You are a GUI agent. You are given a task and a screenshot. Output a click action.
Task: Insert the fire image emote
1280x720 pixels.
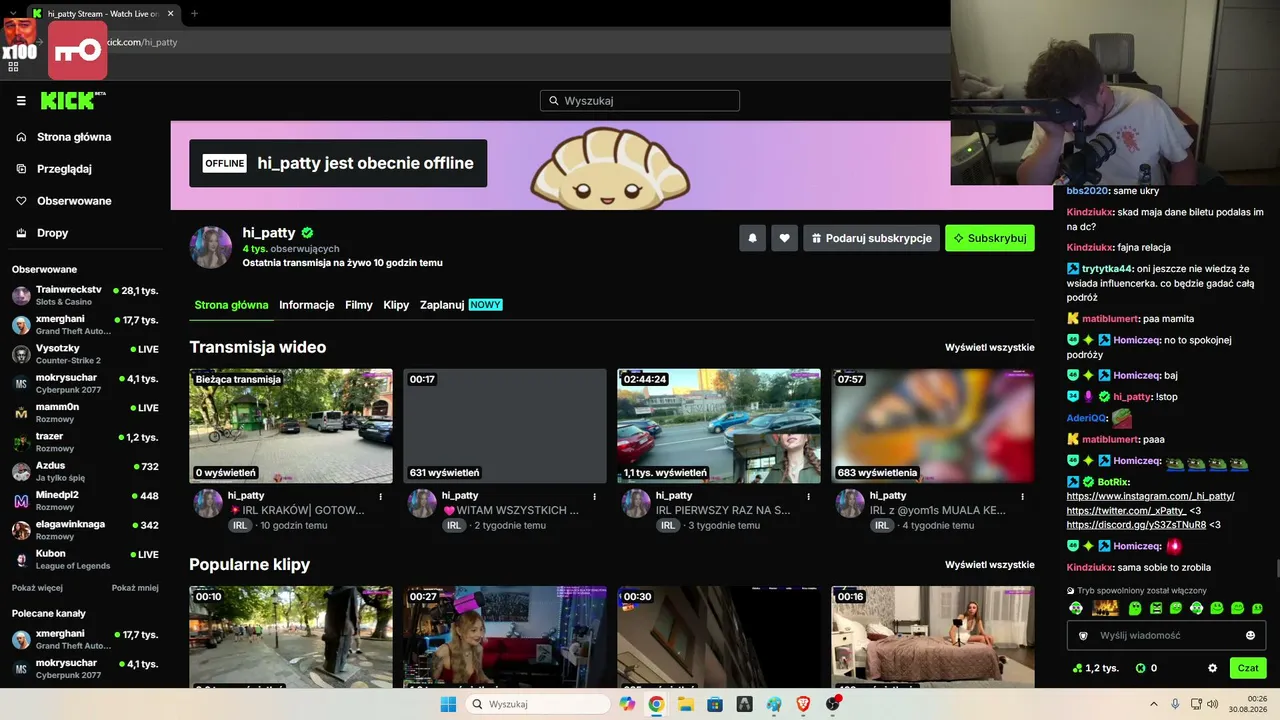(x=1105, y=608)
